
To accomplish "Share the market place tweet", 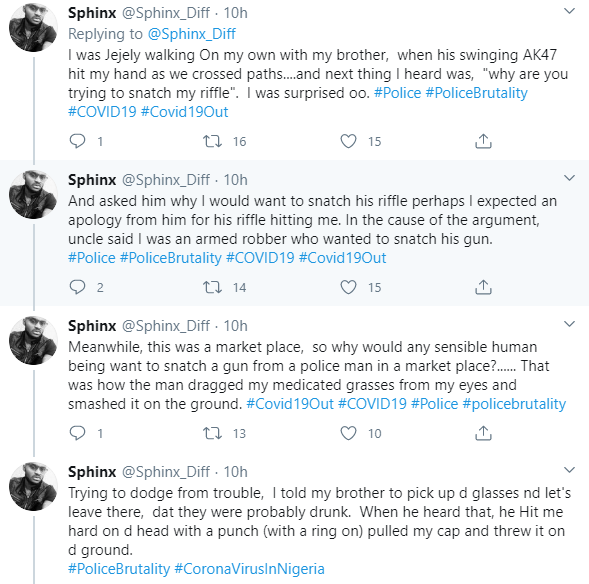I will (x=483, y=433).
